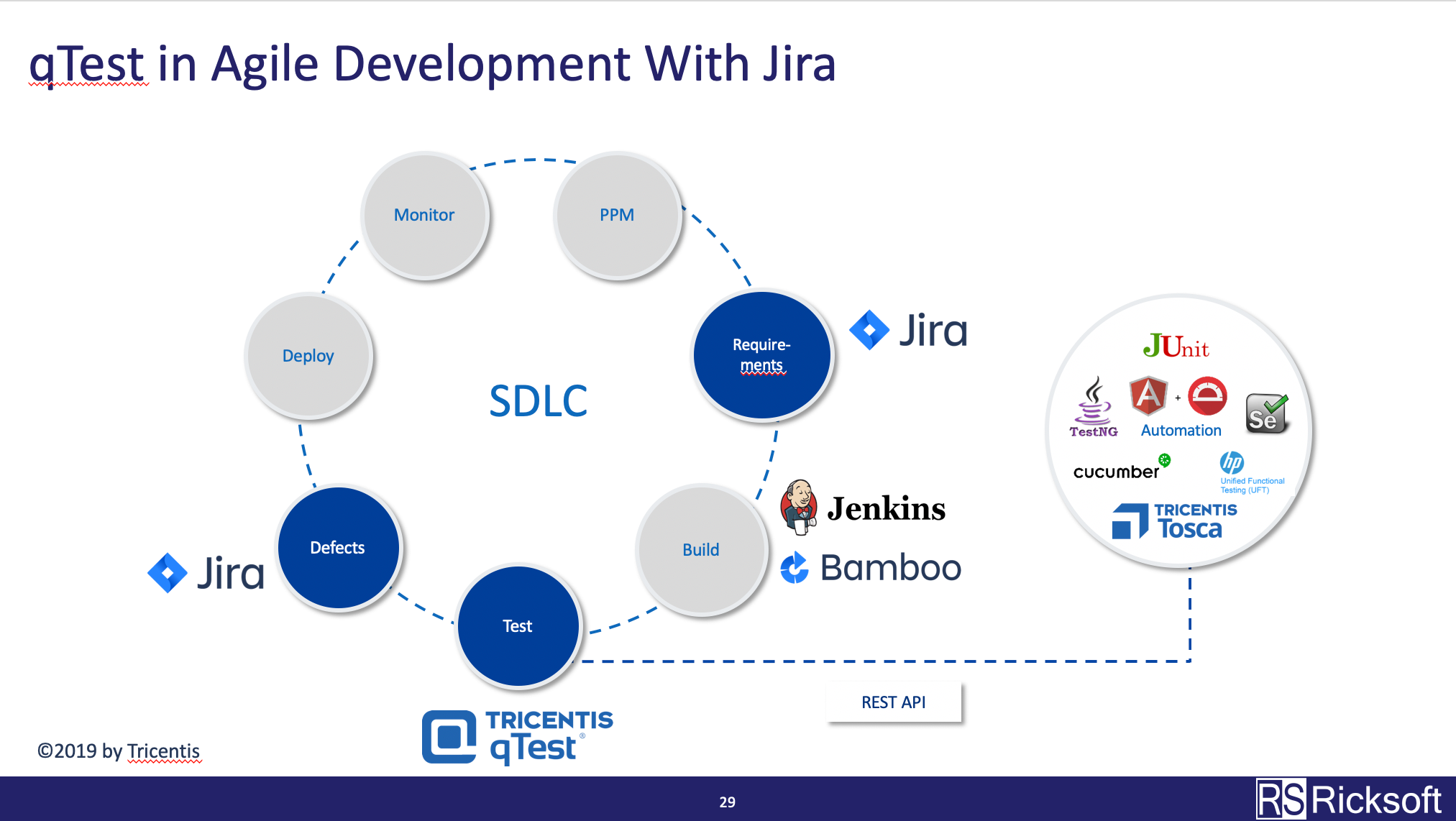Select the Deploy circle

pos(308,356)
